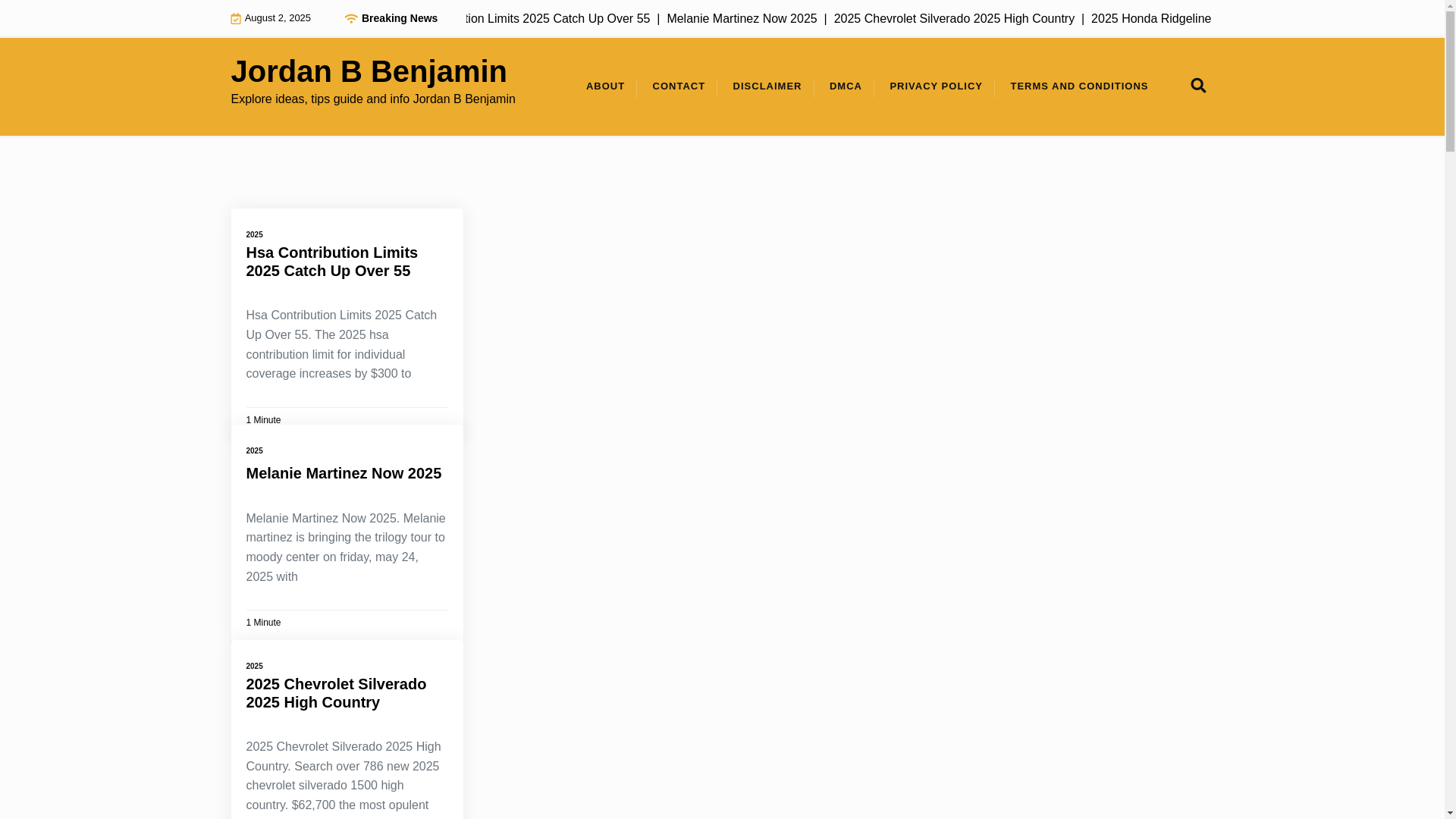Click the Melanie Martinez excerpt paragraph
The height and width of the screenshot is (819, 1456).
346,548
